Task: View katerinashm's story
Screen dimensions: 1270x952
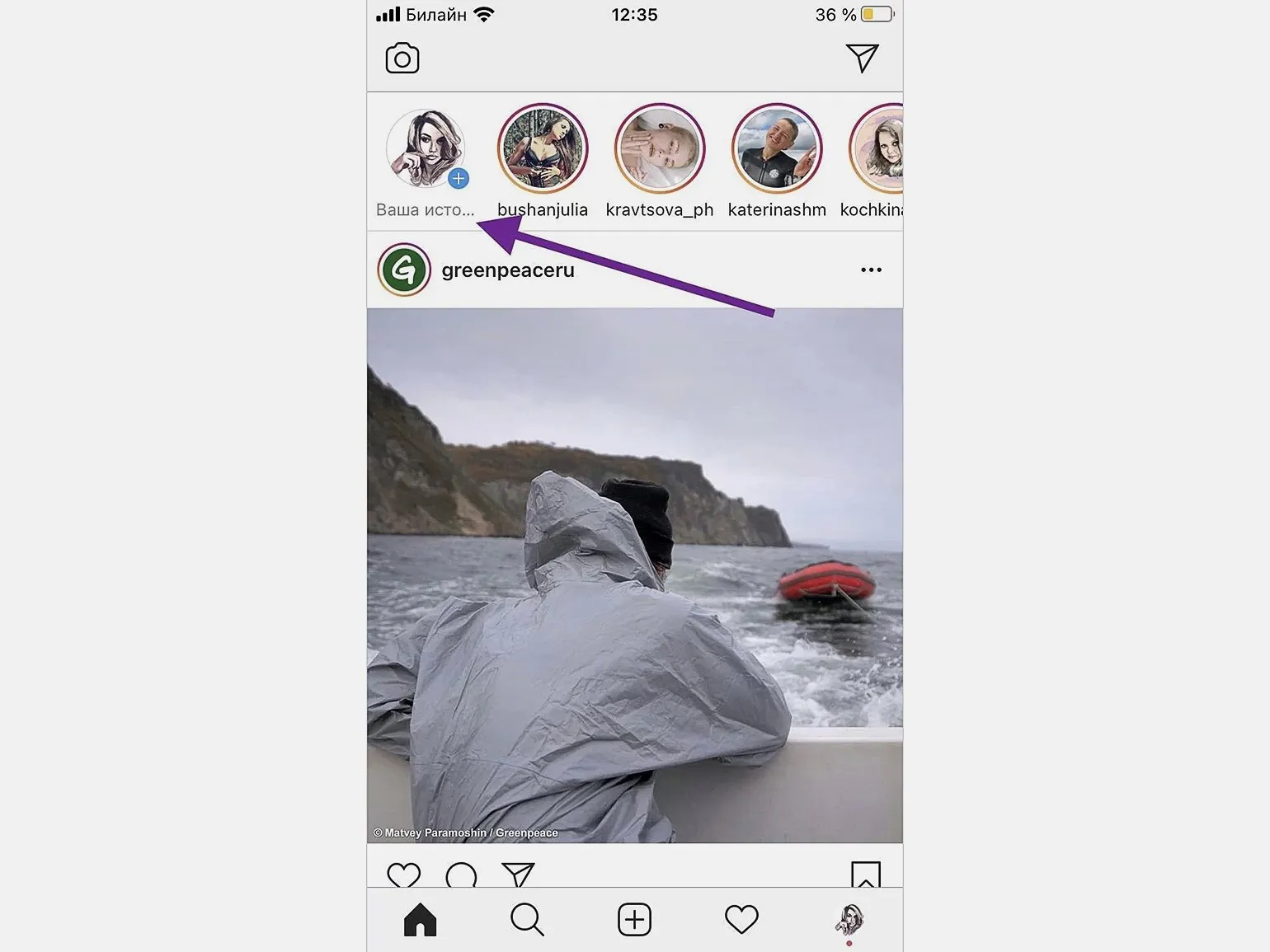Action: [777, 148]
